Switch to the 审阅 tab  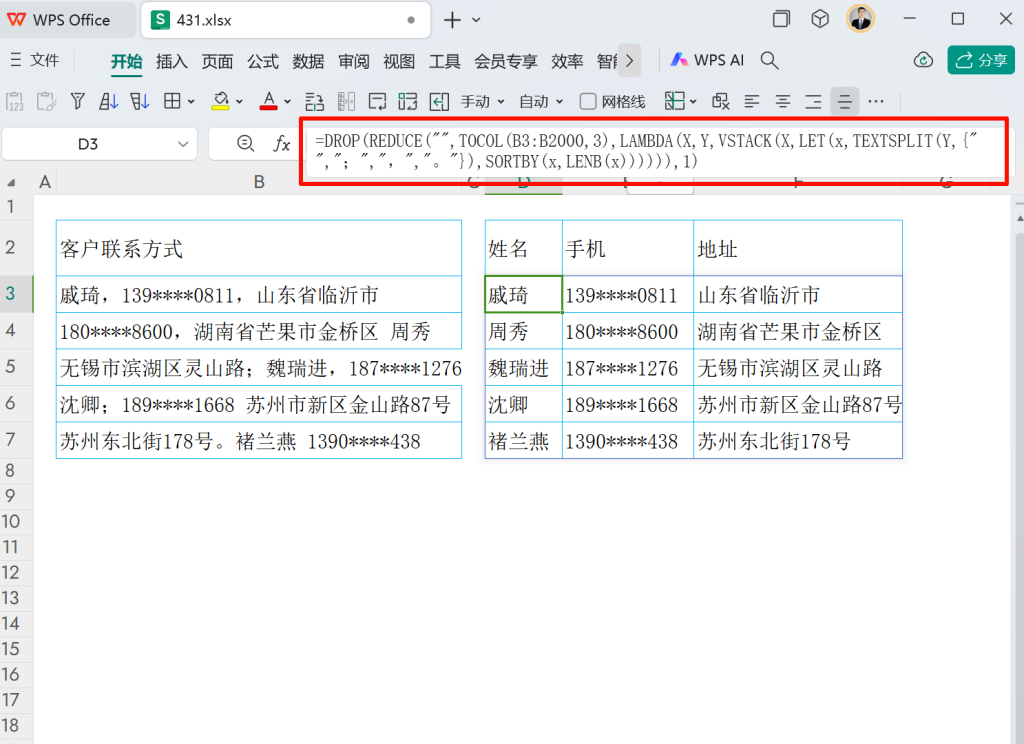point(353,61)
